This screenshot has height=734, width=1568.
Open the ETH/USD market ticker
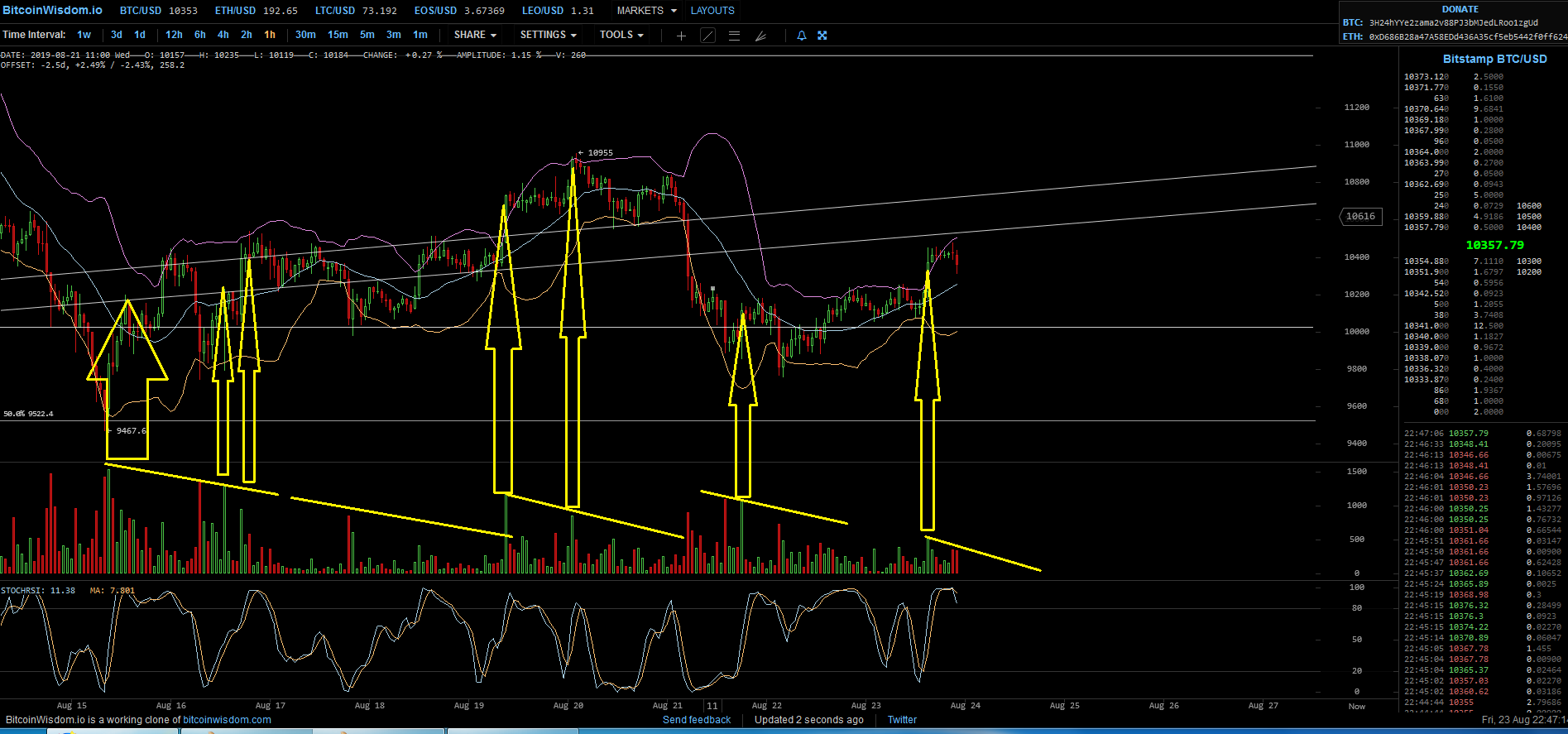pos(256,11)
